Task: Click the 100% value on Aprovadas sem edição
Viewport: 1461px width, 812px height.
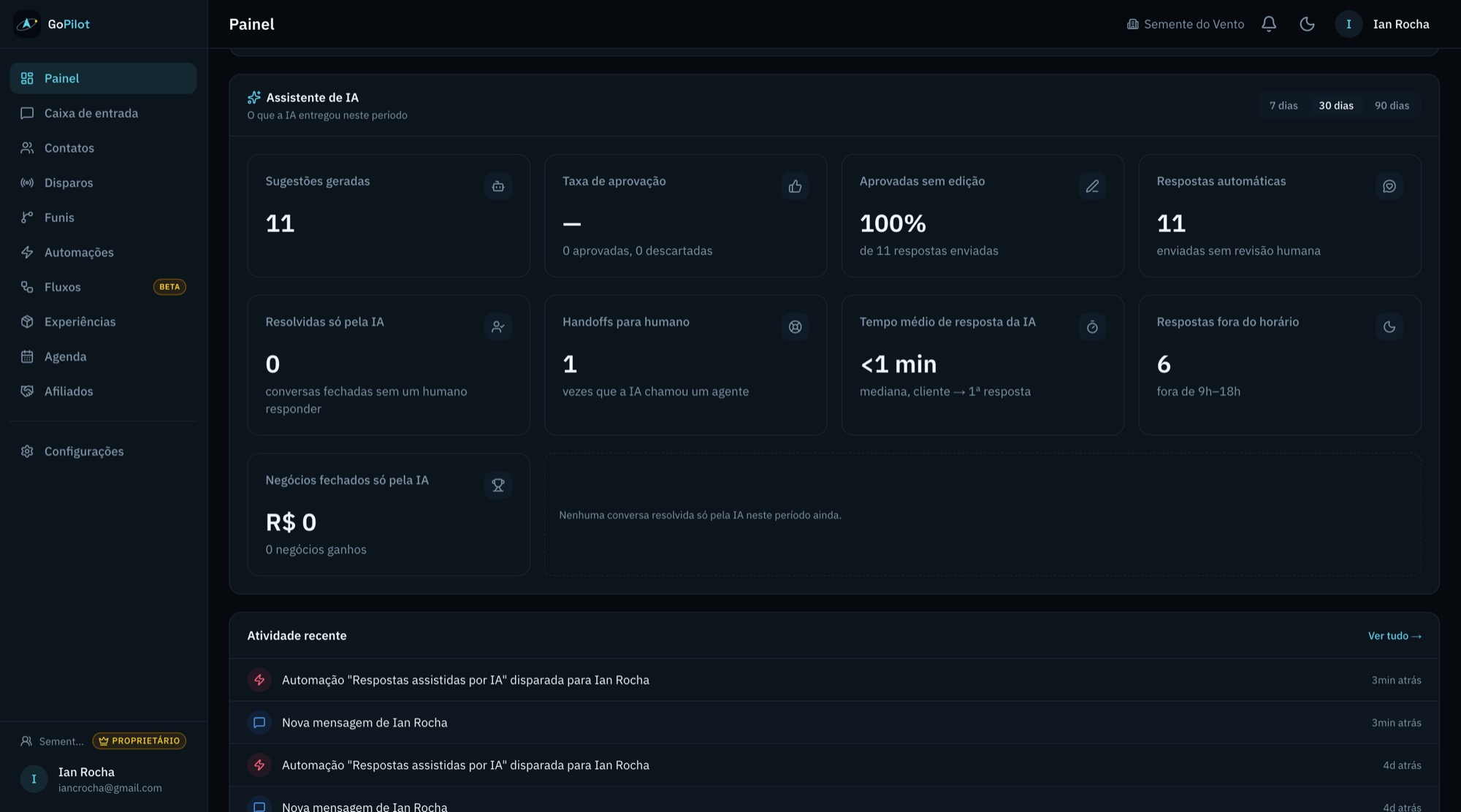Action: 893,223
